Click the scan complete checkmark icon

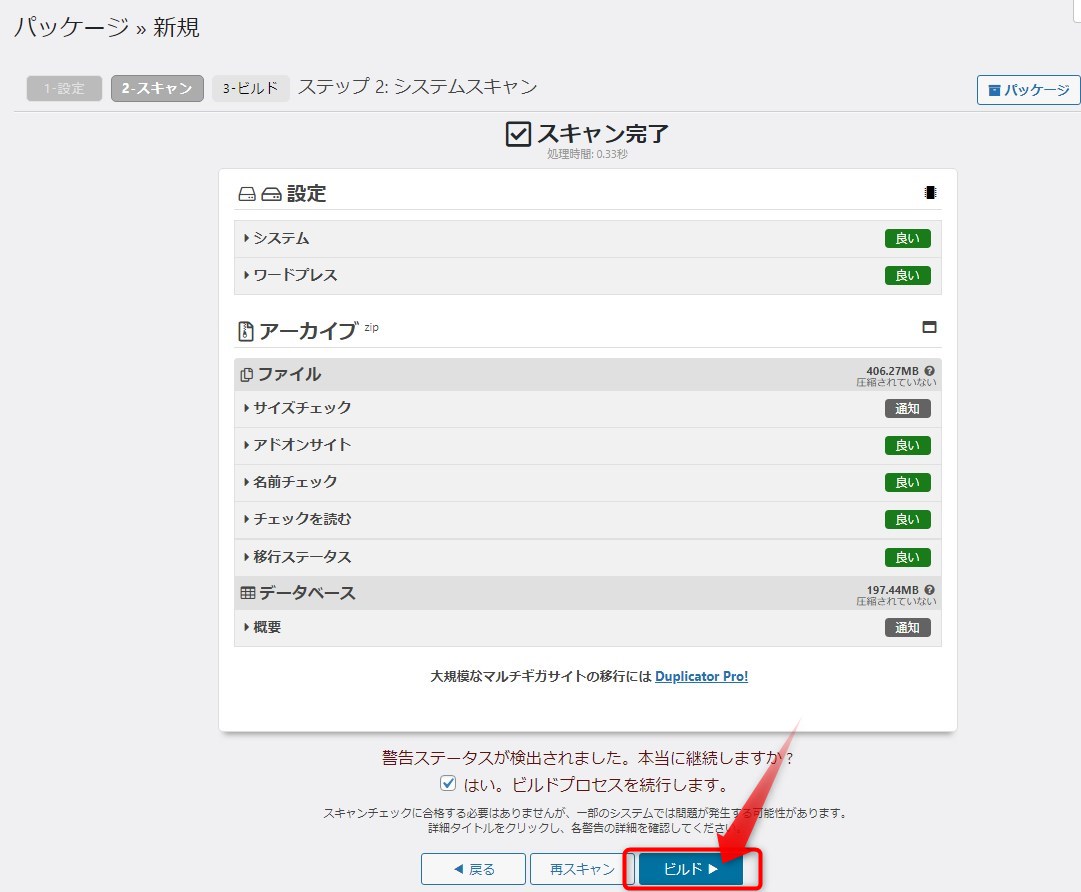[x=518, y=134]
